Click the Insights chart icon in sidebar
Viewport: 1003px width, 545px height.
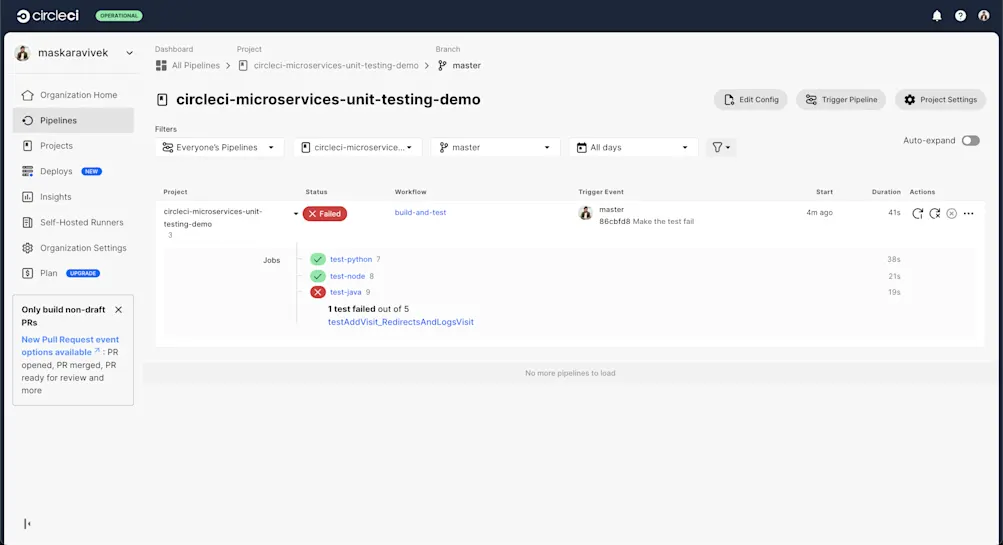pos(28,197)
